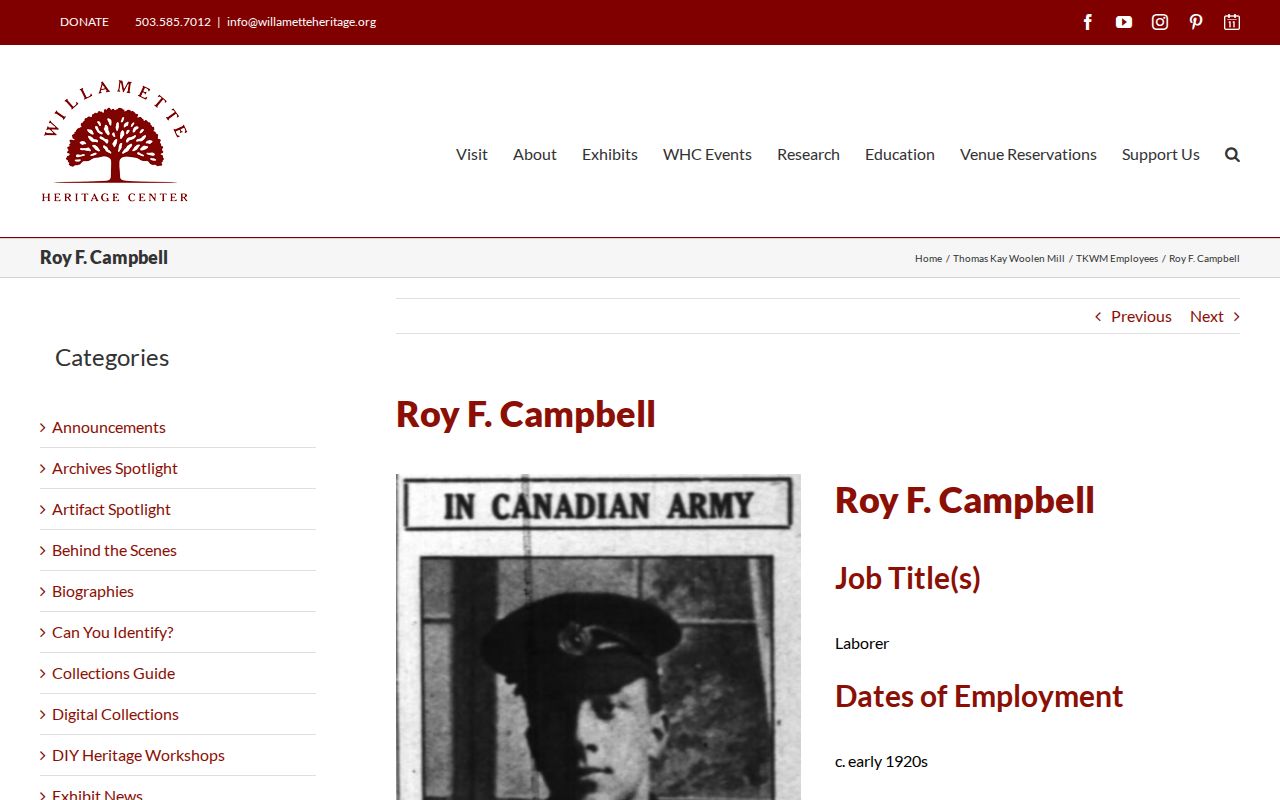Open the Pinterest icon
This screenshot has width=1280, height=800.
(x=1196, y=22)
